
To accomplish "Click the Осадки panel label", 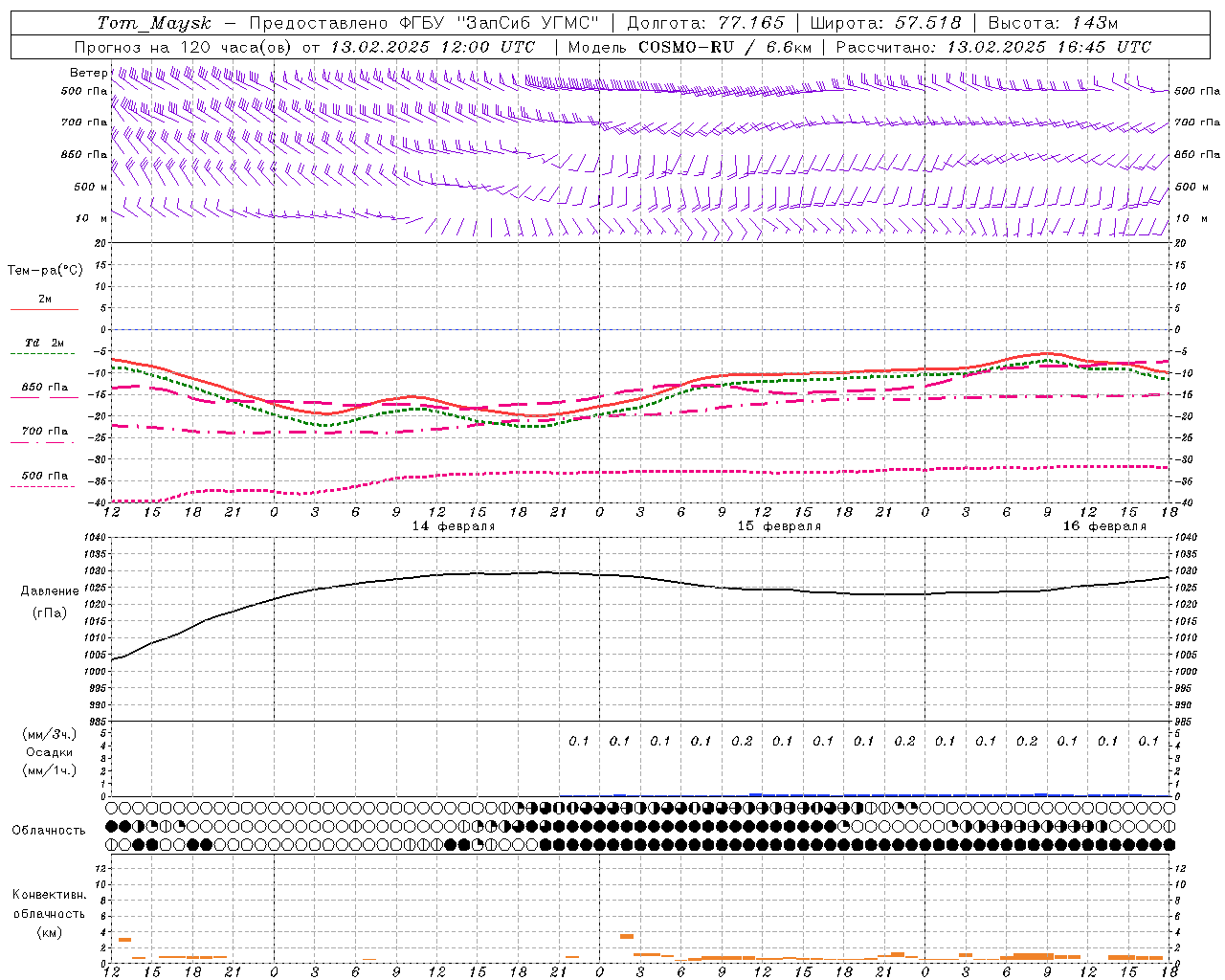I will point(50,752).
